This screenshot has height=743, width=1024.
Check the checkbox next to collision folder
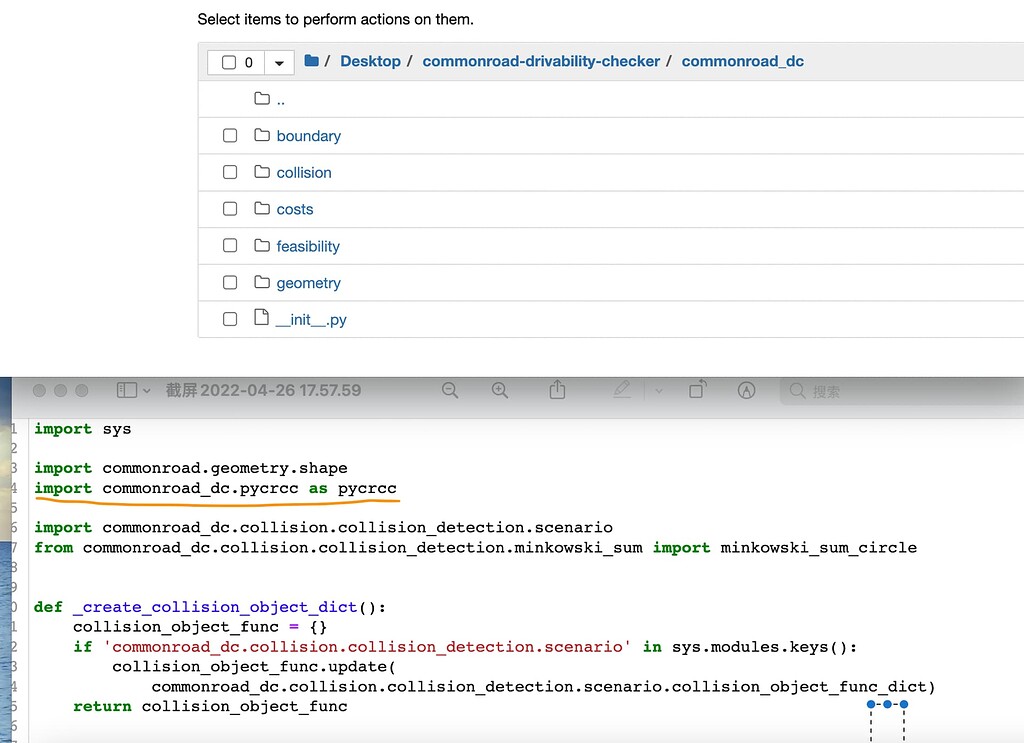pos(229,172)
